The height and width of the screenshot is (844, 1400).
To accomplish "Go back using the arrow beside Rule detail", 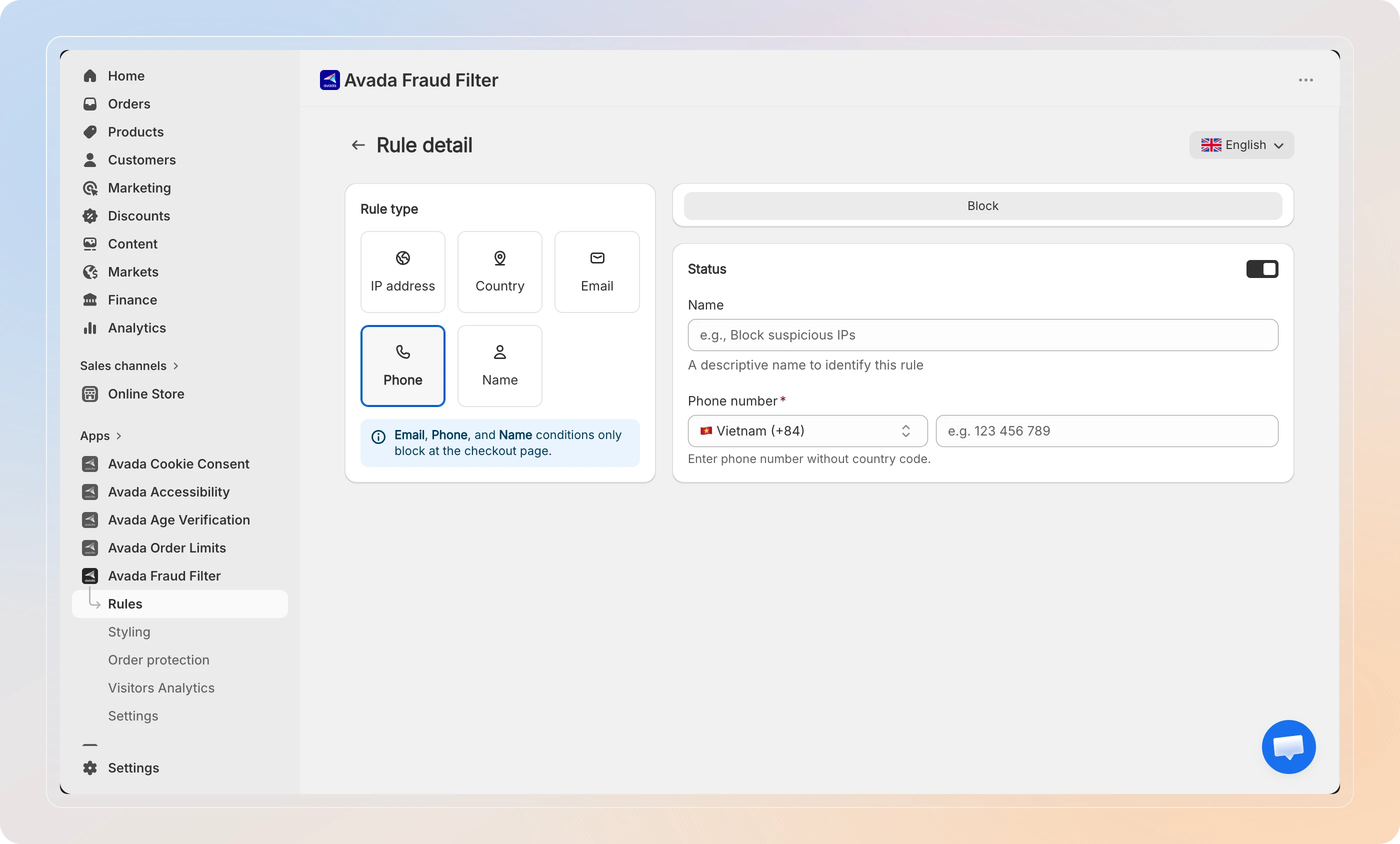I will 358,145.
